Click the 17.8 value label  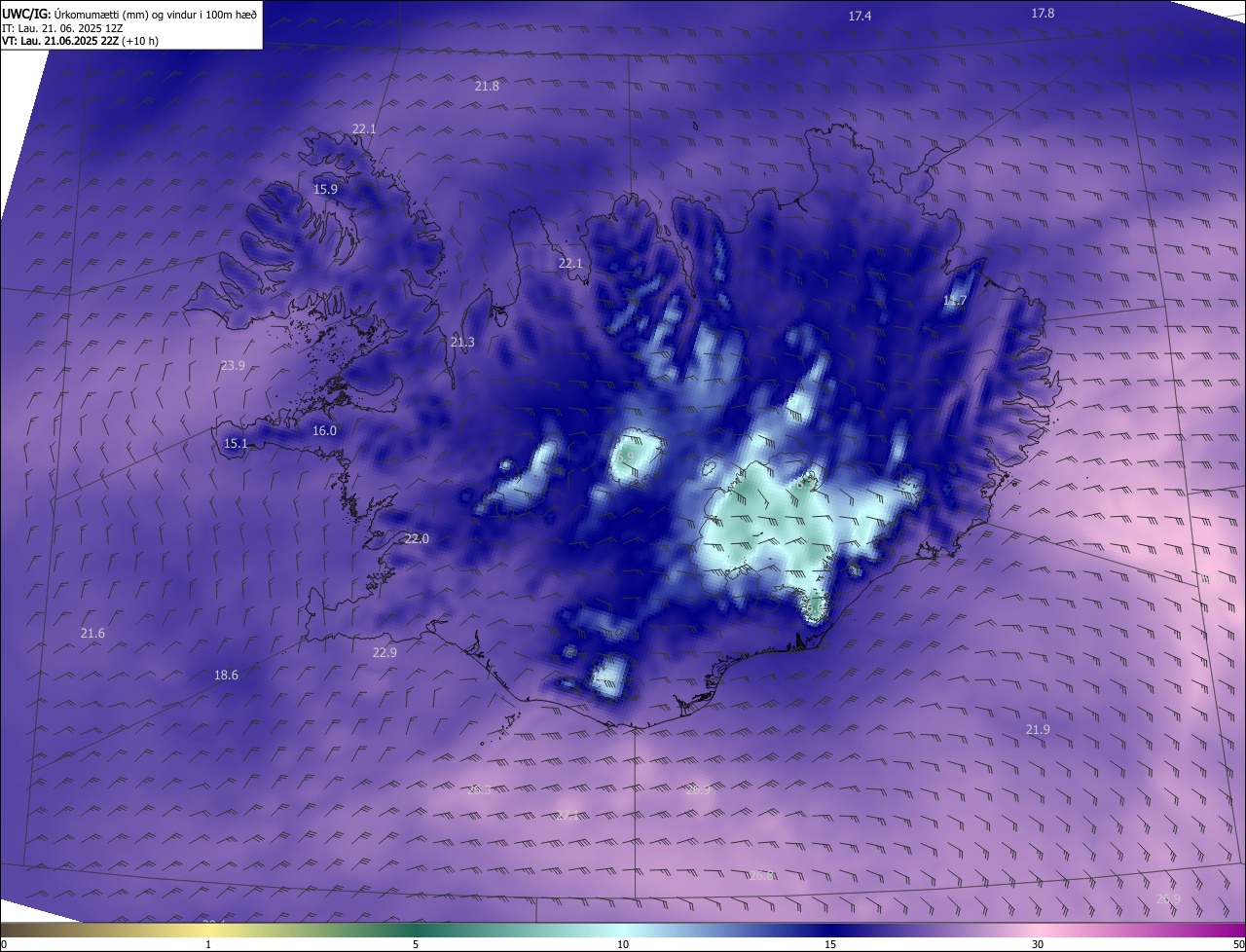(x=1043, y=13)
